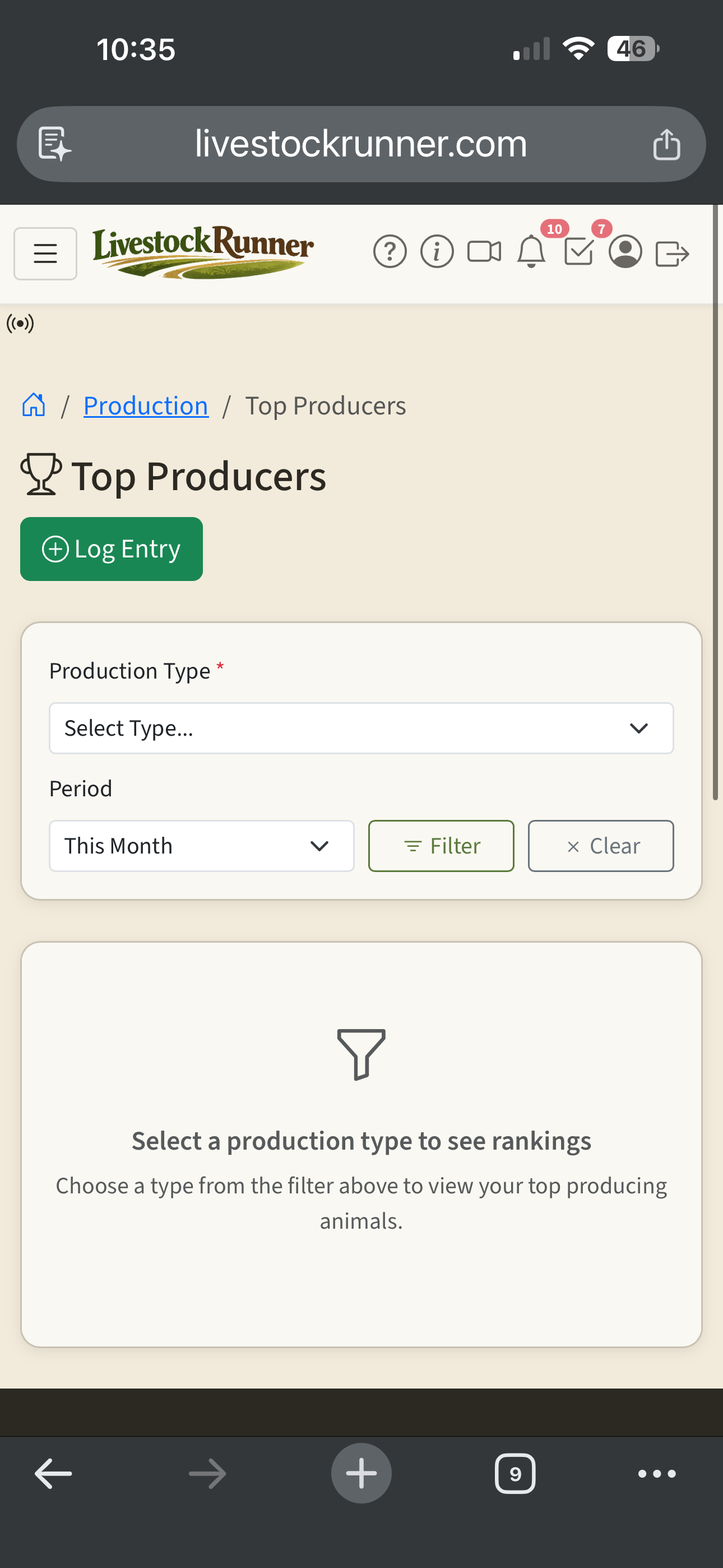This screenshot has width=723, height=1568.
Task: Apply the Filter button
Action: pyautogui.click(x=441, y=846)
